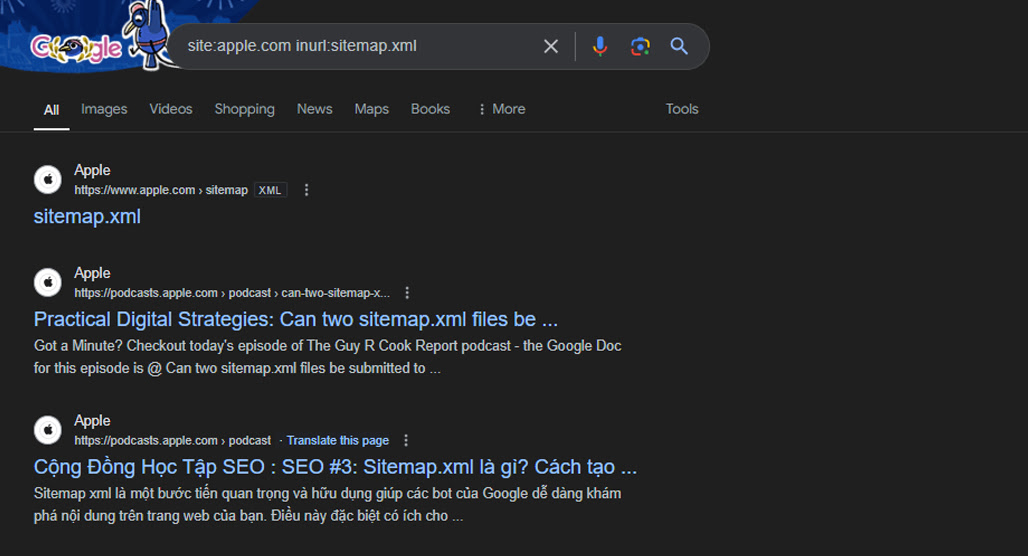Open the Cộng Đồng Học Tập SEO link
Image resolution: width=1028 pixels, height=556 pixels.
point(335,467)
